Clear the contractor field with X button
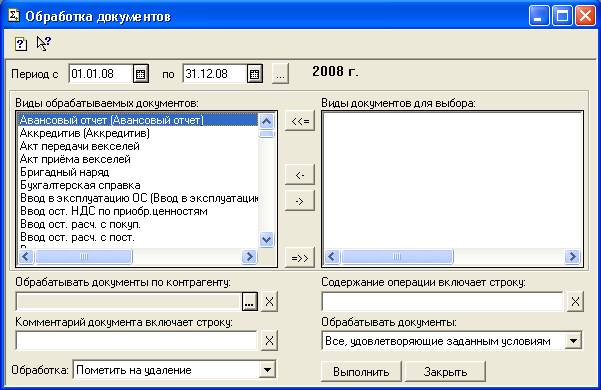601x390 pixels. [269, 302]
